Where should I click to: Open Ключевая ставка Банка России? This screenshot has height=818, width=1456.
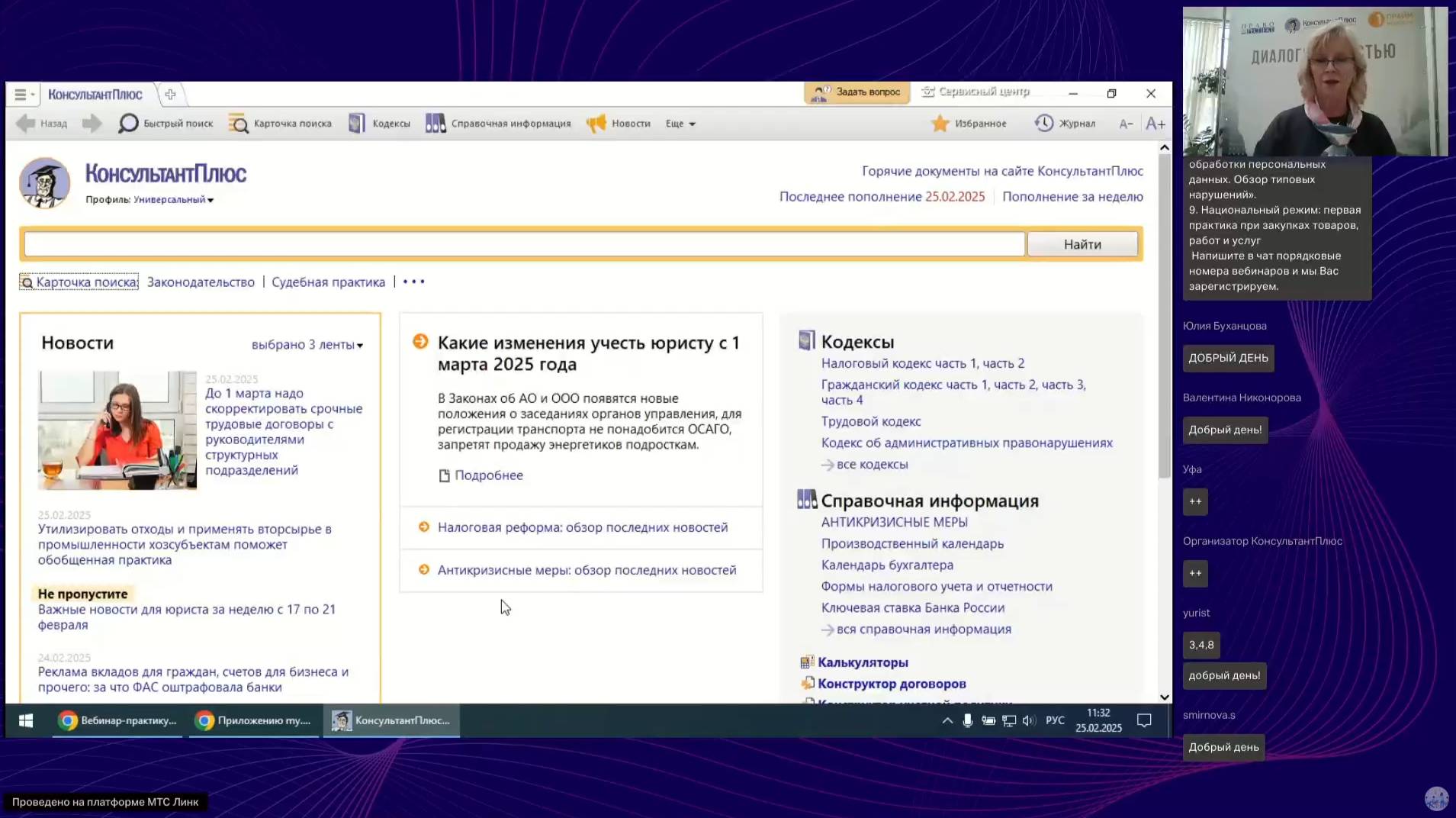click(x=912, y=608)
